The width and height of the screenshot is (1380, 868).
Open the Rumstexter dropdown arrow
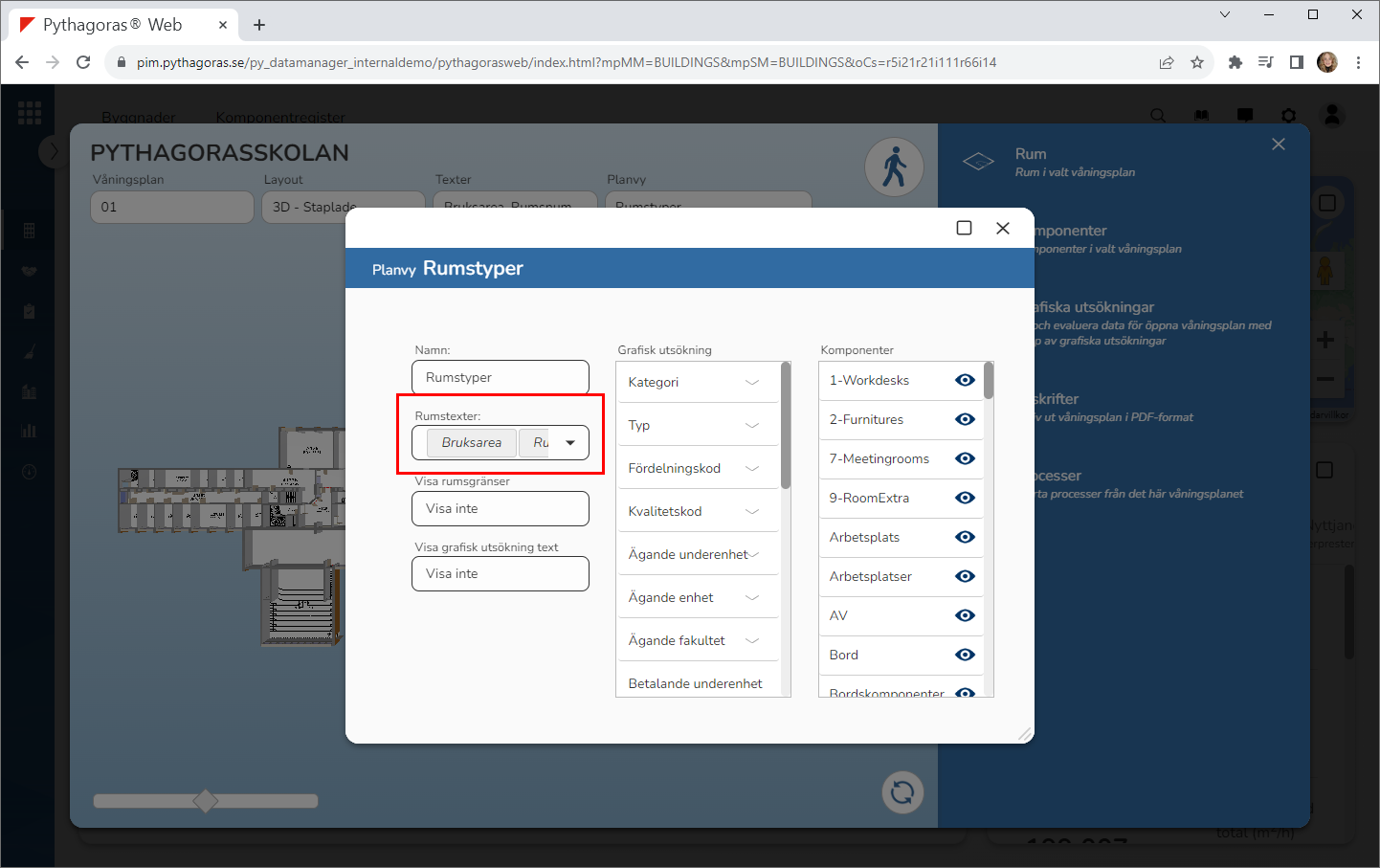570,443
